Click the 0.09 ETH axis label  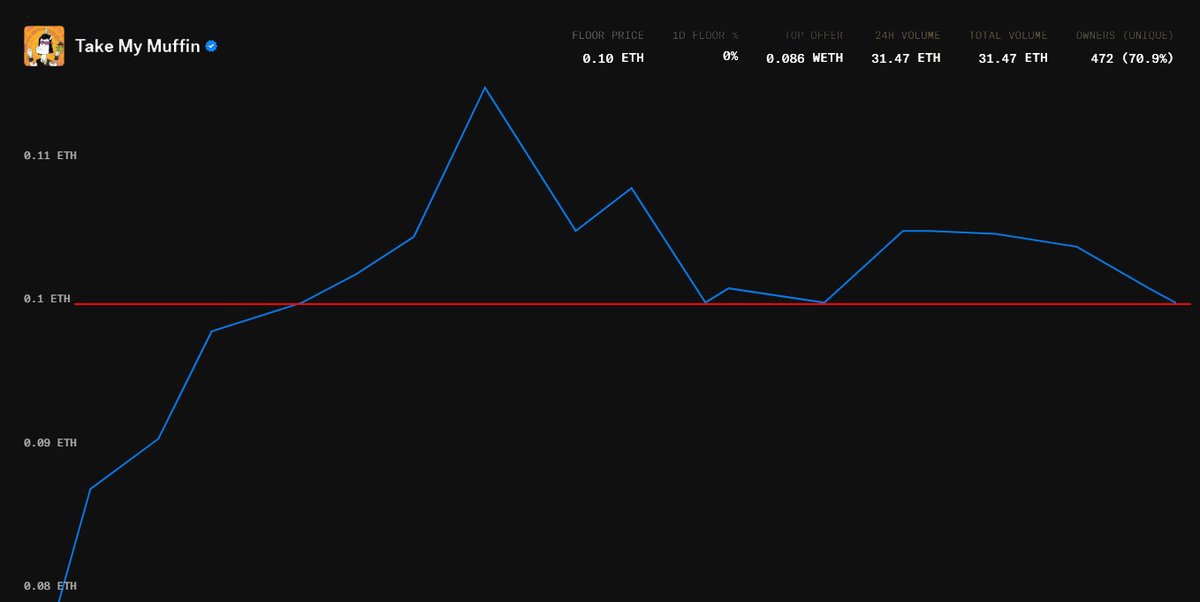coord(50,443)
